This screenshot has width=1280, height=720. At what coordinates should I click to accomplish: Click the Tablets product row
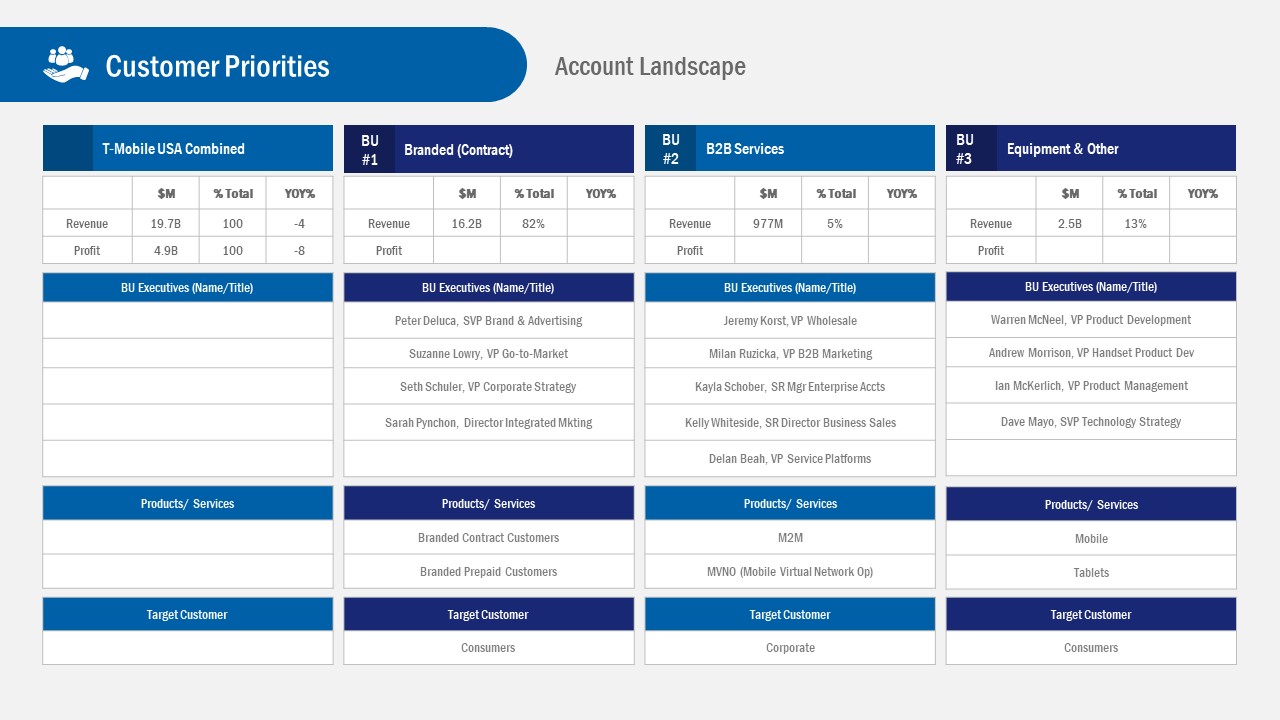point(1091,573)
